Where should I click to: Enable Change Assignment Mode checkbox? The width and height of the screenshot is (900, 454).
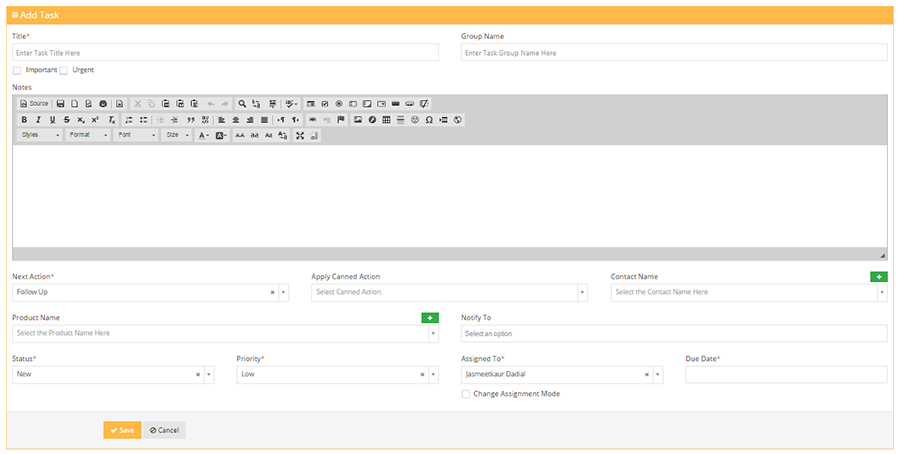(466, 394)
